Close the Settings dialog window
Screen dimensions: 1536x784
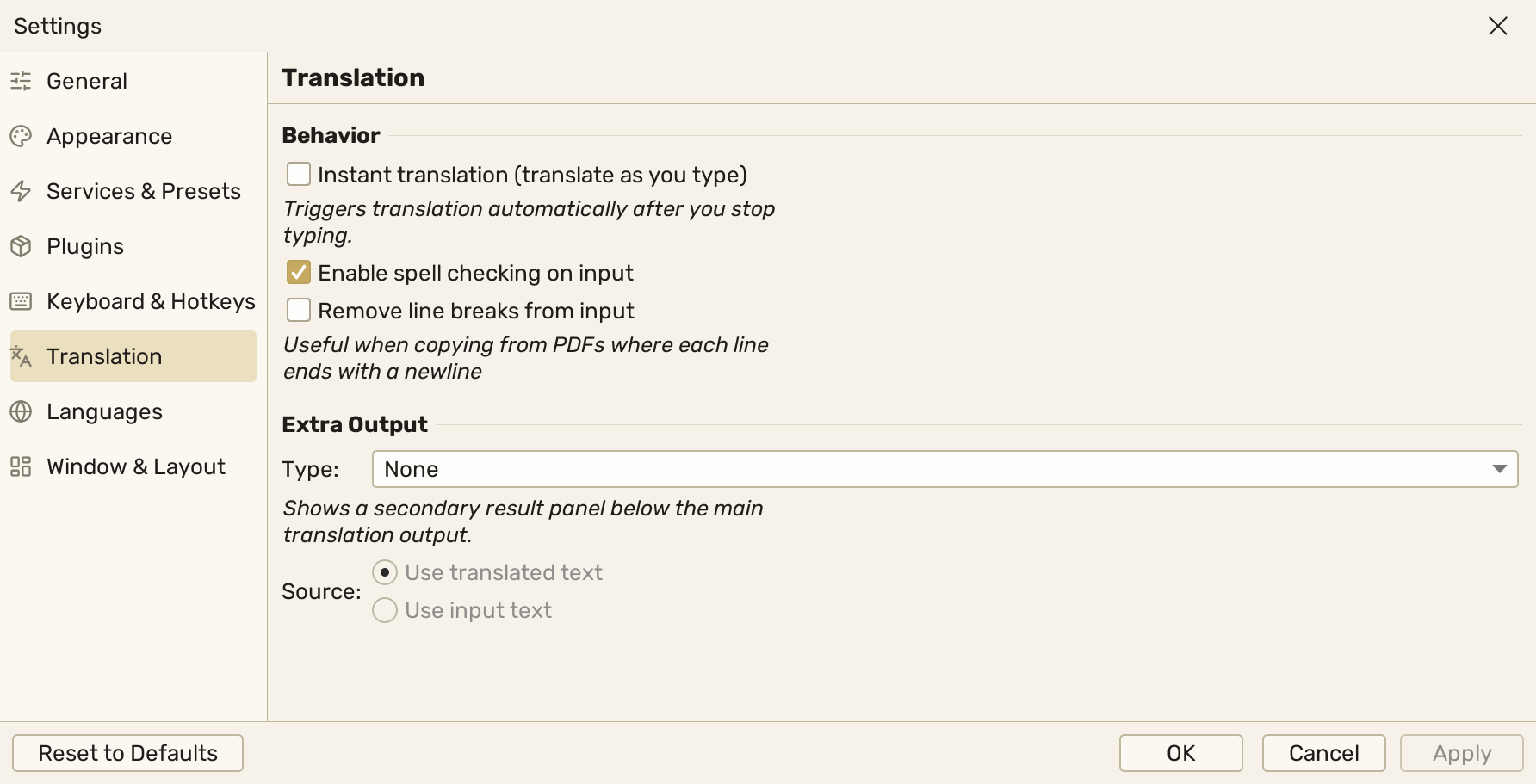coord(1498,26)
